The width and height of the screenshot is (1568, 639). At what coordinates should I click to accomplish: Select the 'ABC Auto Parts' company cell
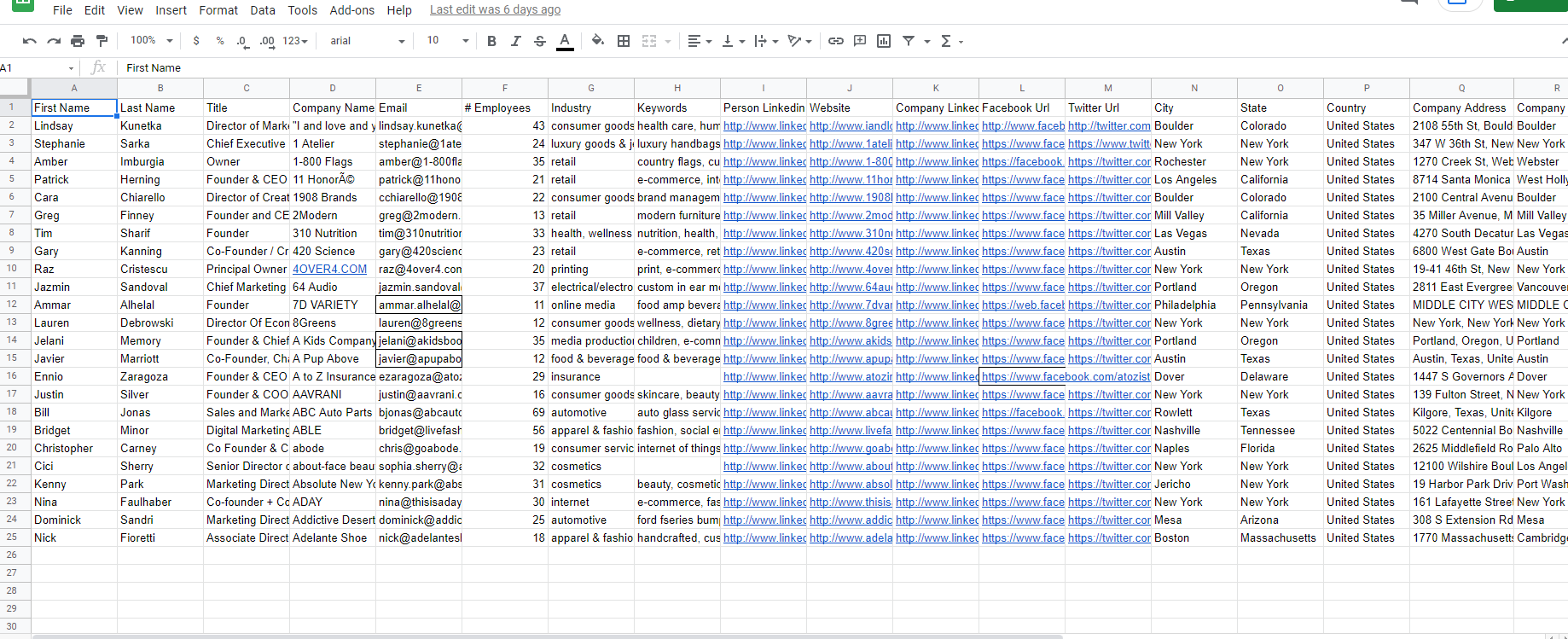(x=333, y=413)
